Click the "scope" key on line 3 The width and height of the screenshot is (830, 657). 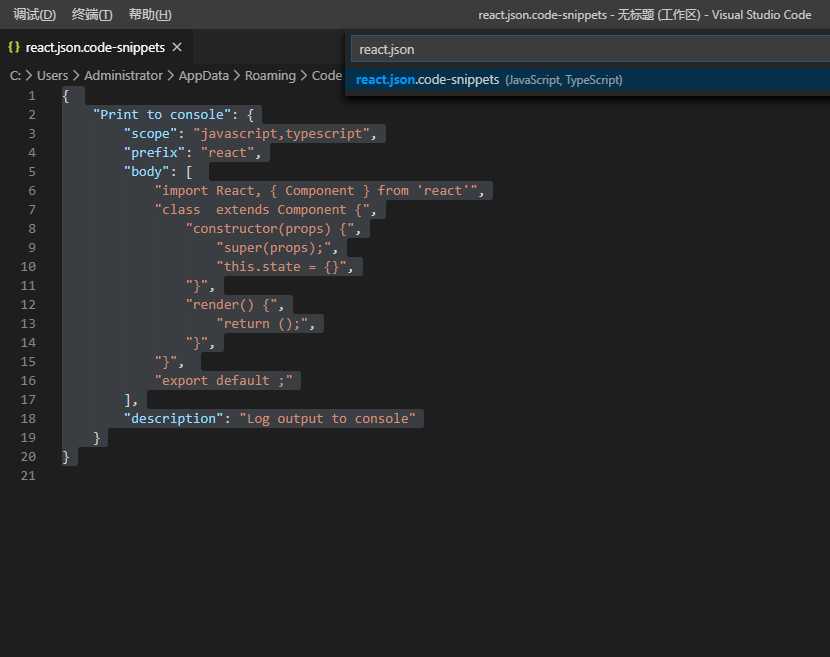pos(150,133)
